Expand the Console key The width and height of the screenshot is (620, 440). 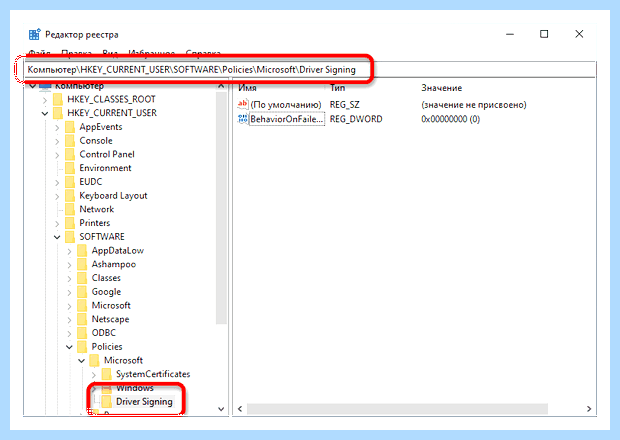click(57, 141)
